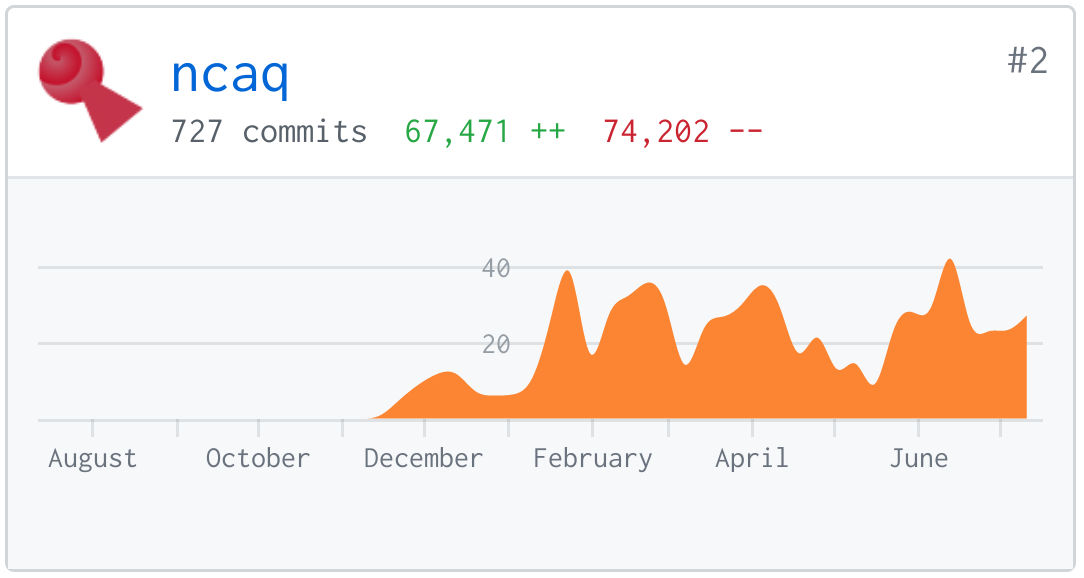Click the August axis label
Viewport: 1084px width, 578px height.
click(93, 458)
